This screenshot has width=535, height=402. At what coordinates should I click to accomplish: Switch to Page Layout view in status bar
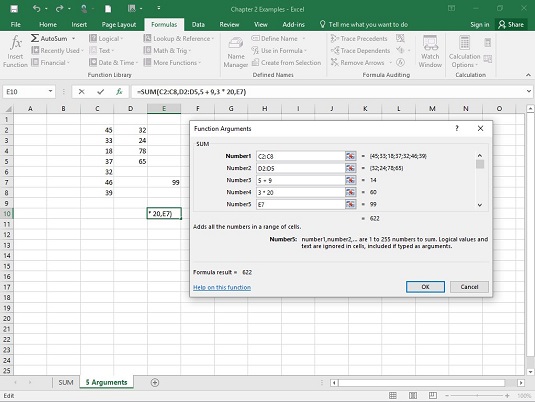[x=413, y=396]
